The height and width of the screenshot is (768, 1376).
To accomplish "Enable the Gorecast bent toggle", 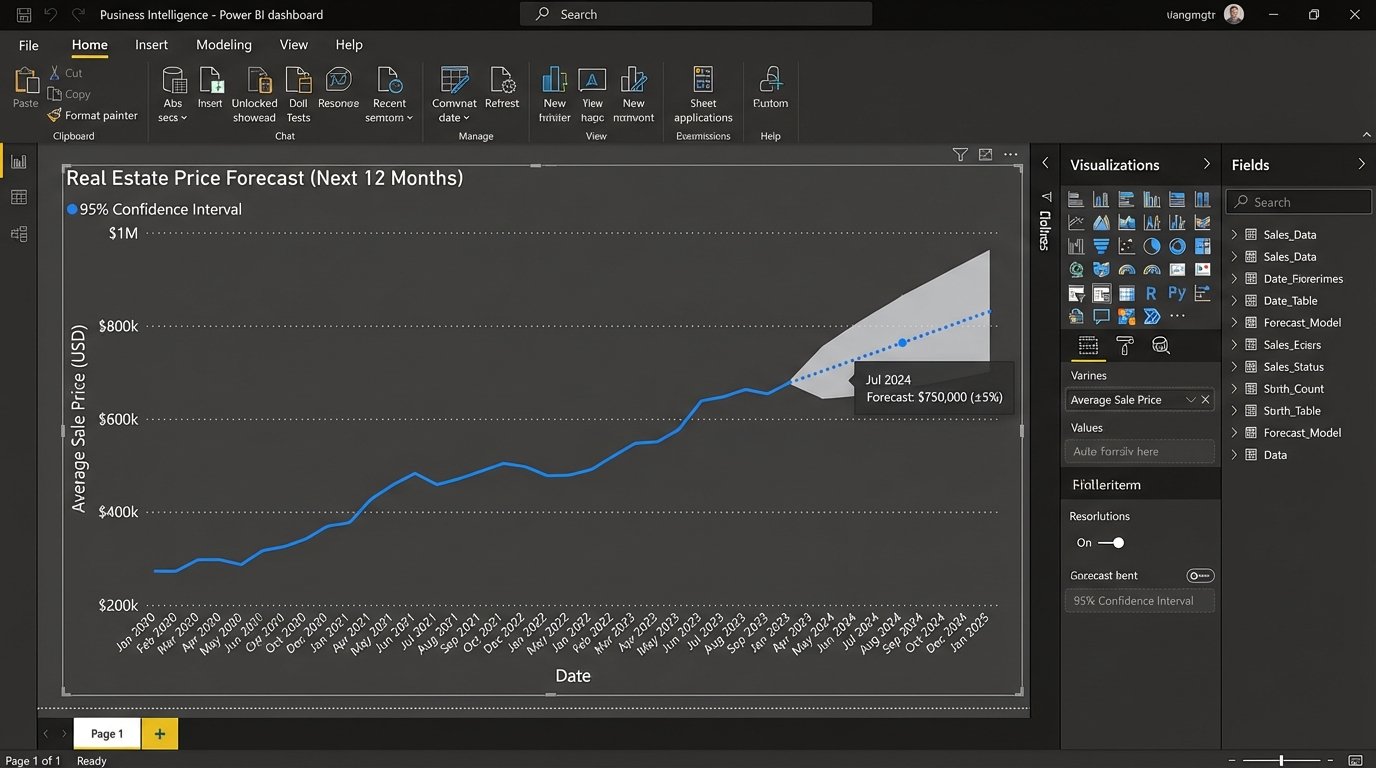I will (1199, 575).
